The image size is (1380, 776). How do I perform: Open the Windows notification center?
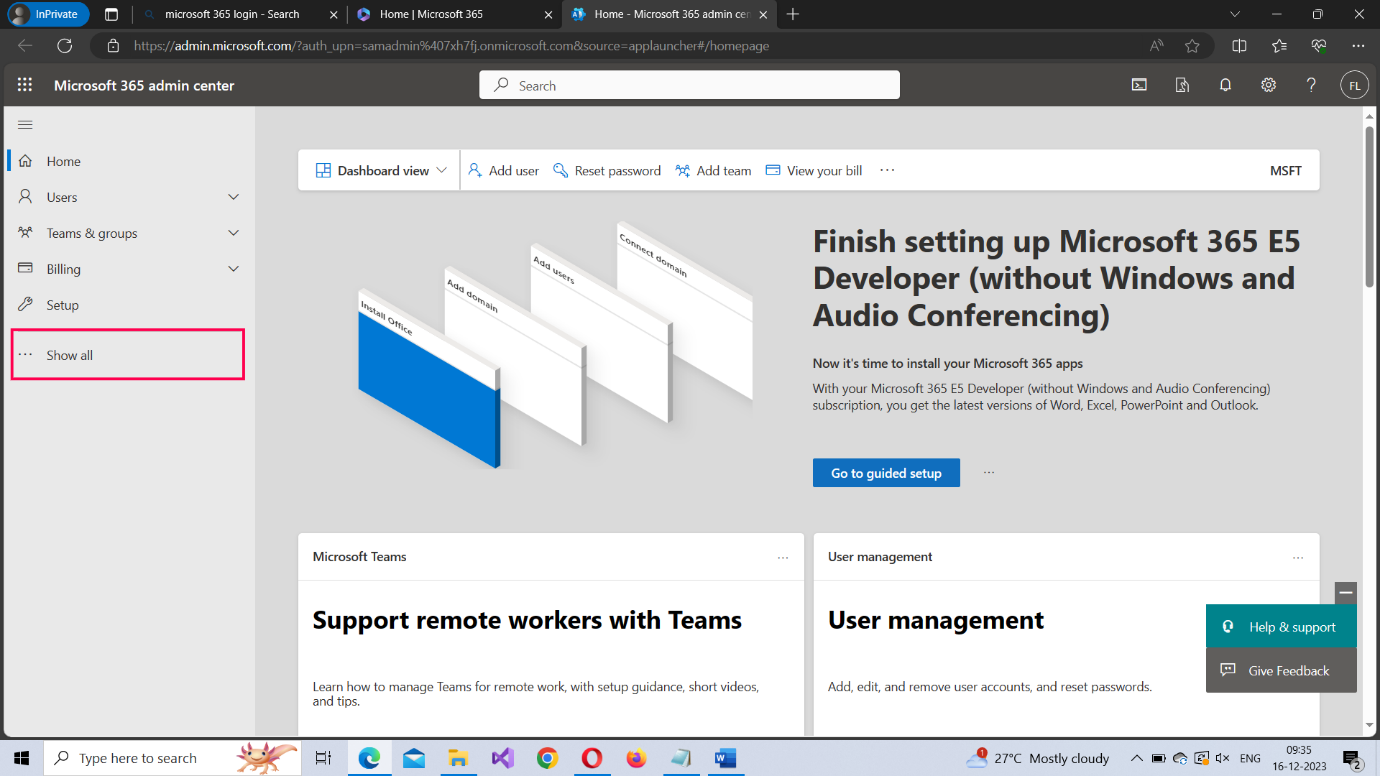(1352, 759)
